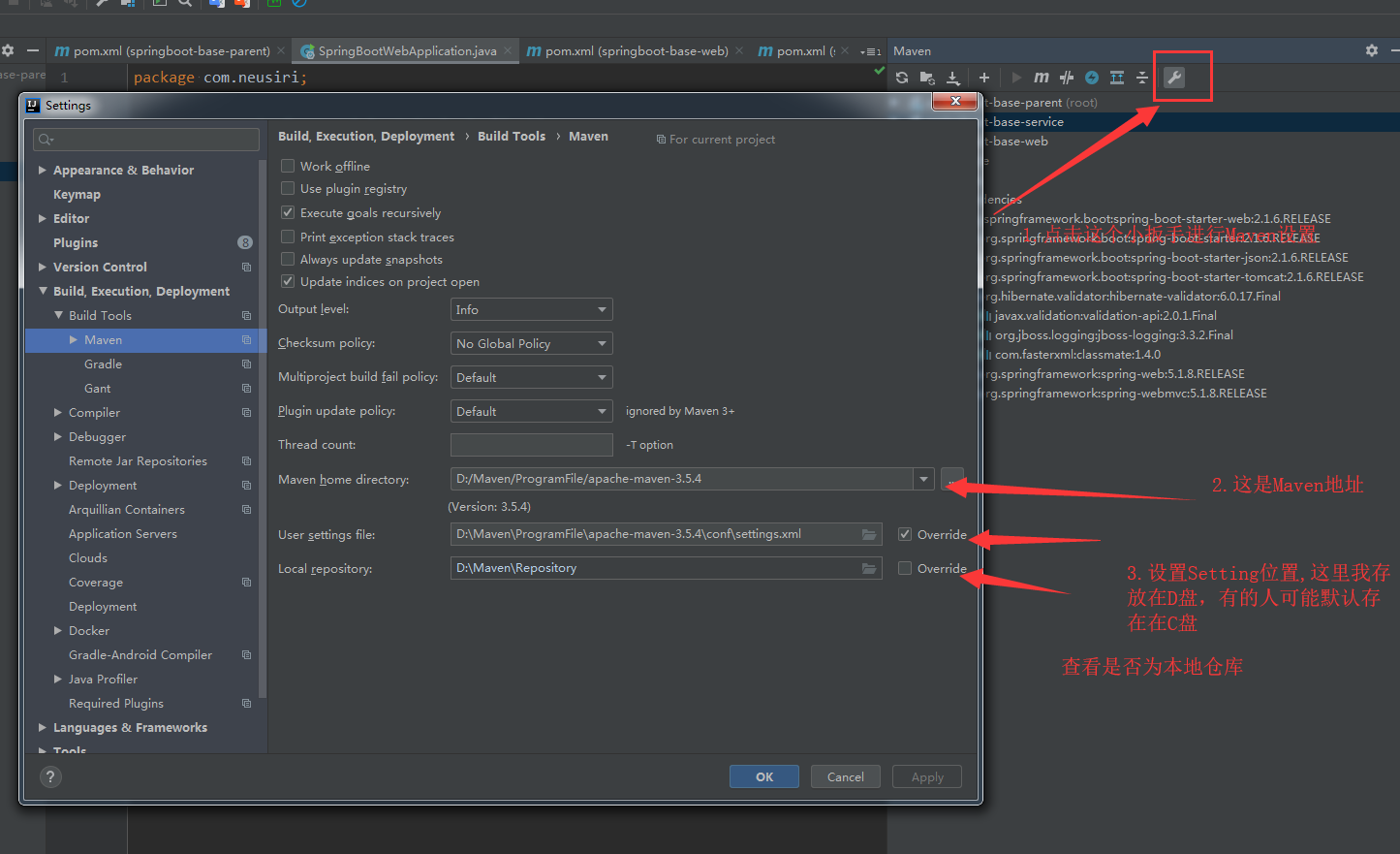The height and width of the screenshot is (854, 1400).
Task: Click the settings tree vertical scrollbar
Action: pos(263,427)
